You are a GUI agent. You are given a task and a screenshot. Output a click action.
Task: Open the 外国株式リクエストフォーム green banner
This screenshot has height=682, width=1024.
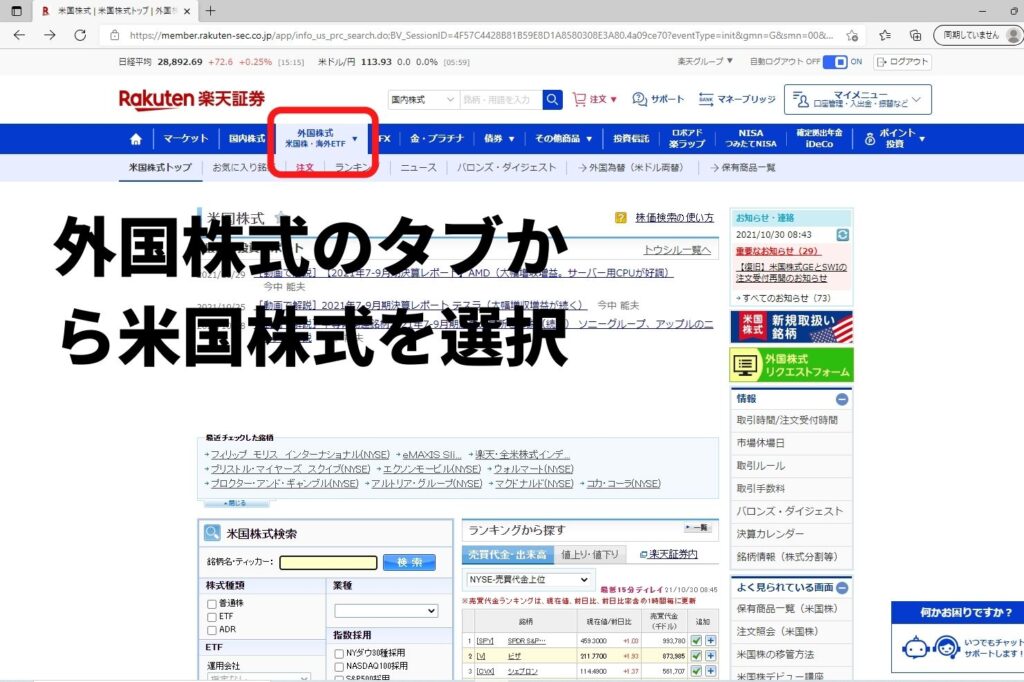point(792,365)
